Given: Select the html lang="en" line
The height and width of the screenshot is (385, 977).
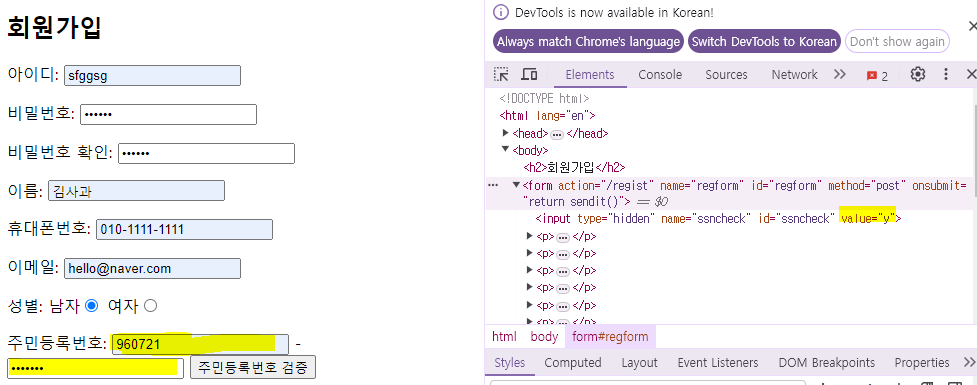Looking at the screenshot, I should tap(548, 115).
